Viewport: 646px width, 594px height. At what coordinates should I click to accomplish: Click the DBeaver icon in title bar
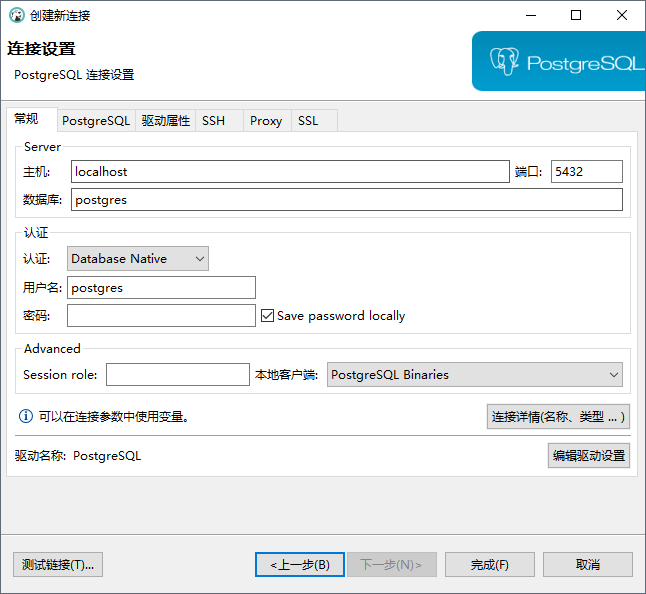17,15
